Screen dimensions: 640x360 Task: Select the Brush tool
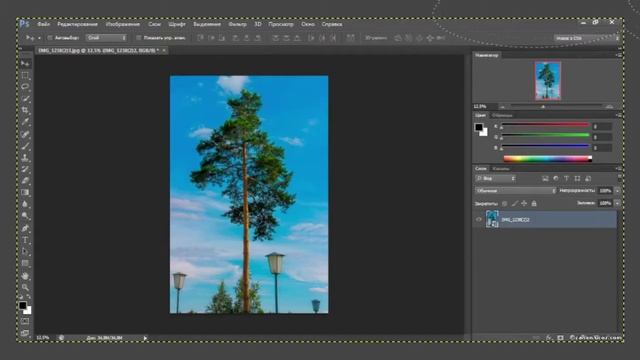coord(25,146)
